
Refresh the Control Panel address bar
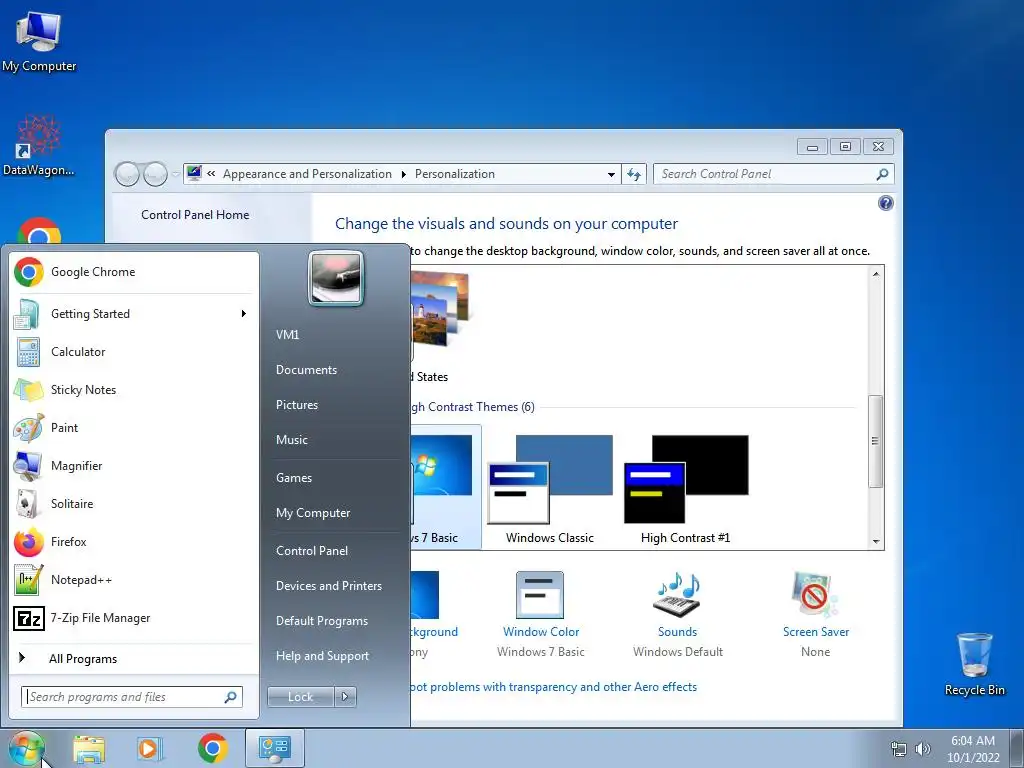[x=633, y=174]
